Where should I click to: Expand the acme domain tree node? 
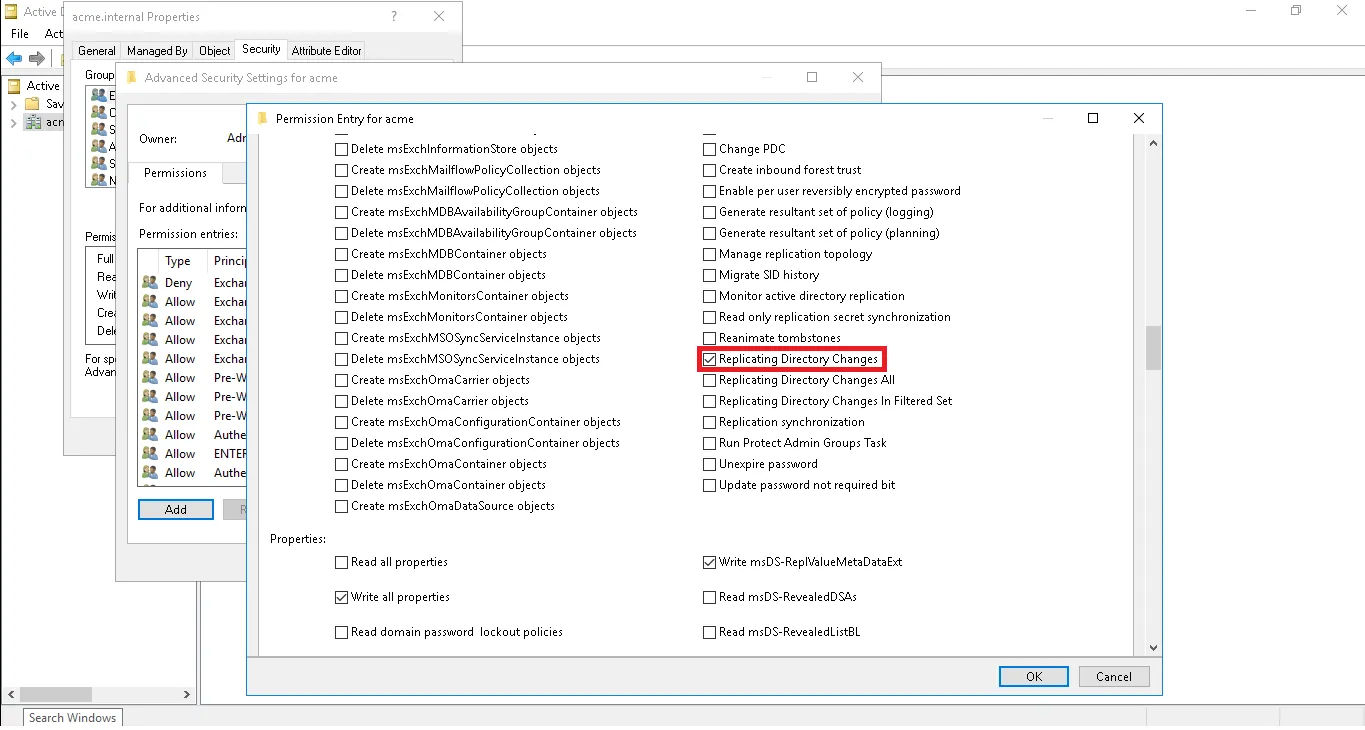(x=13, y=122)
